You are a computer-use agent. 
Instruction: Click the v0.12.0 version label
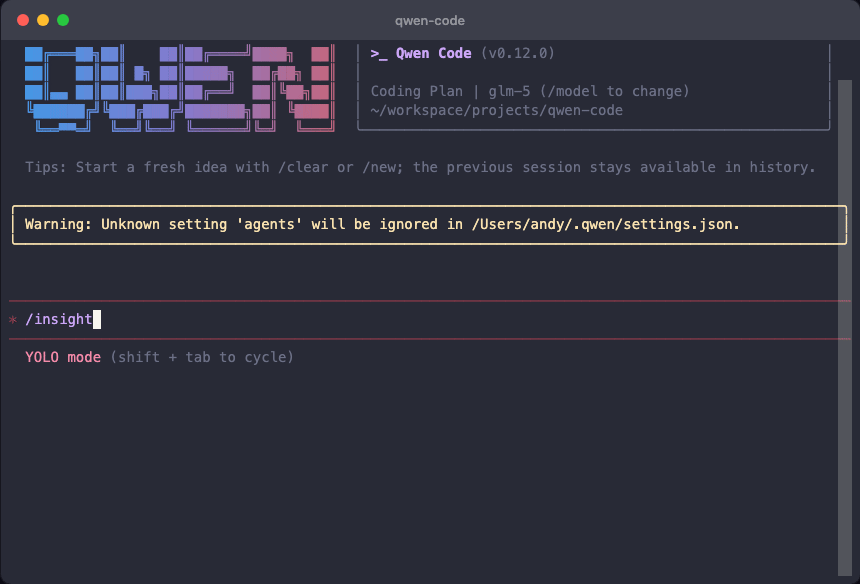pyautogui.click(x=518, y=53)
